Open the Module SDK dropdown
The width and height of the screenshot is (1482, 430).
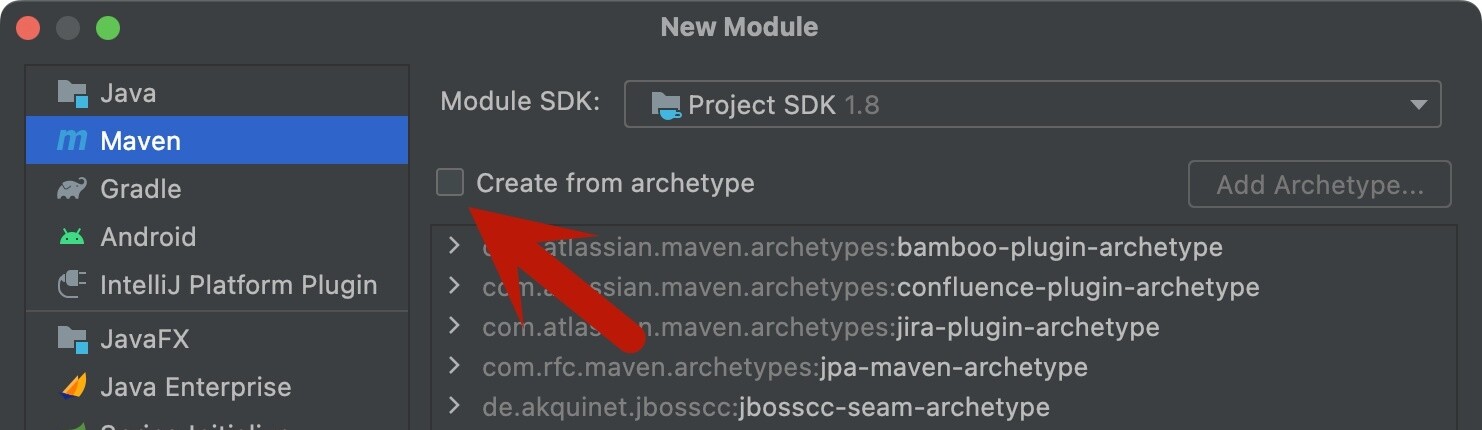pos(1417,105)
